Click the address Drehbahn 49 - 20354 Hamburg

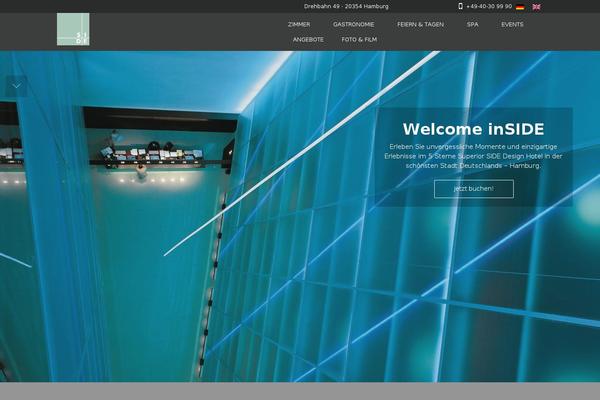[346, 7]
